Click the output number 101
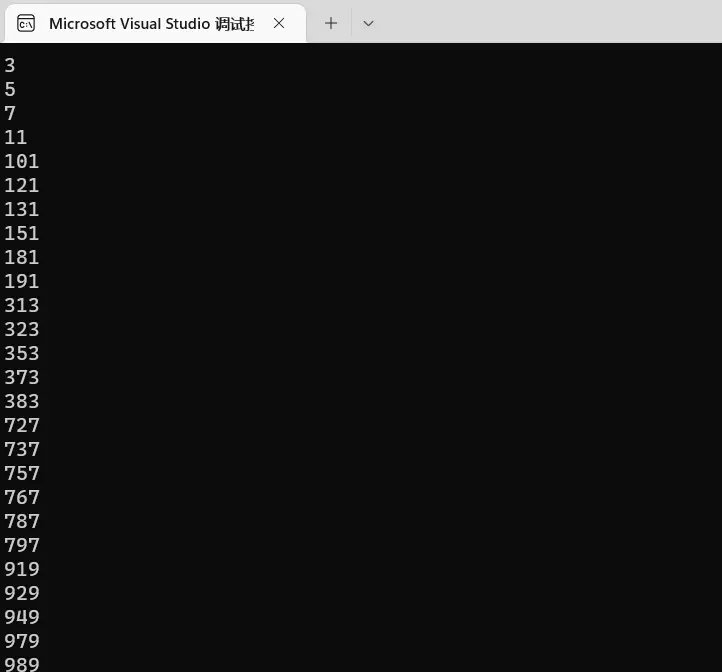 click(22, 161)
